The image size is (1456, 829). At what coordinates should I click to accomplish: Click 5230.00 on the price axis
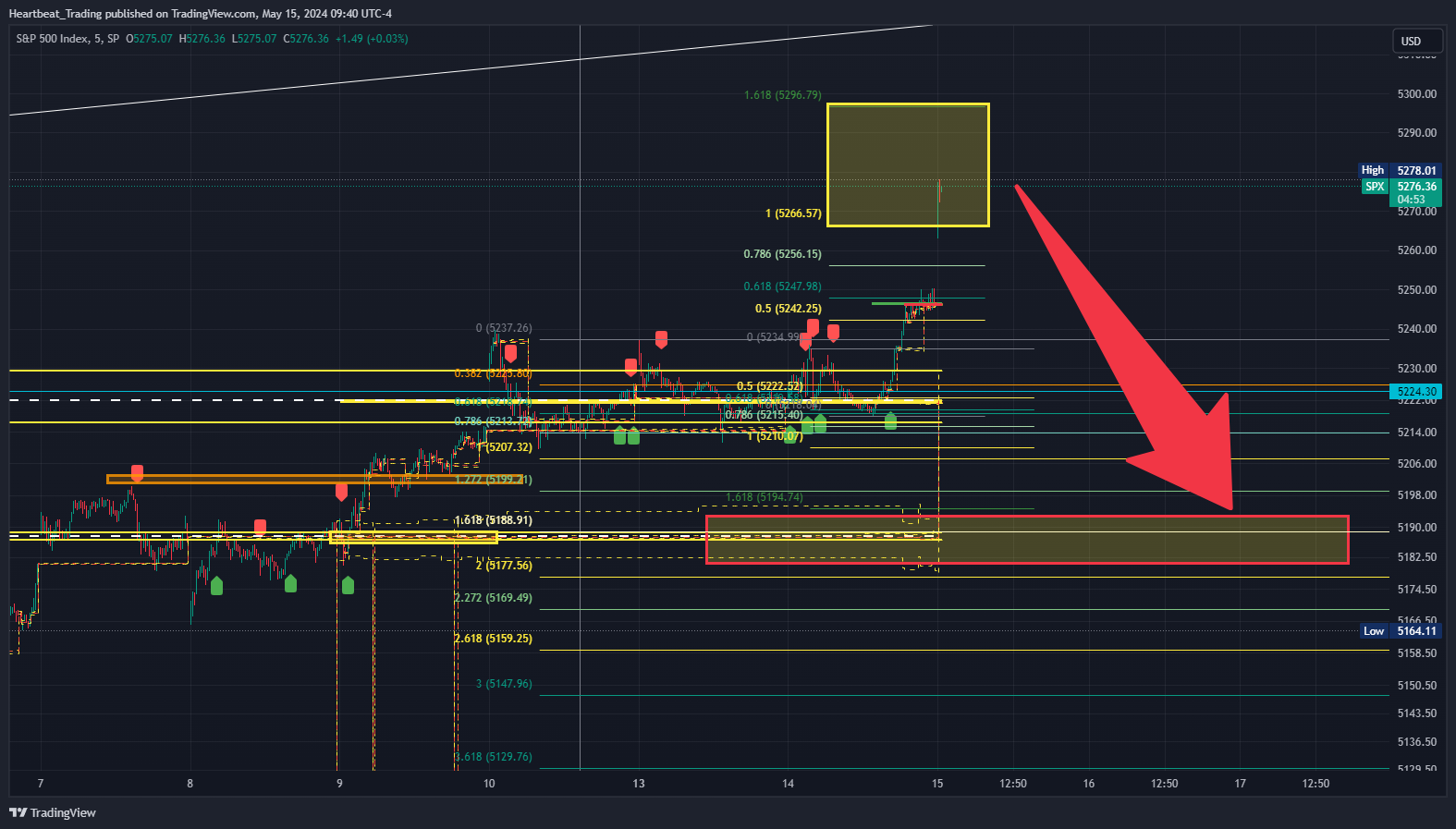pos(1417,369)
